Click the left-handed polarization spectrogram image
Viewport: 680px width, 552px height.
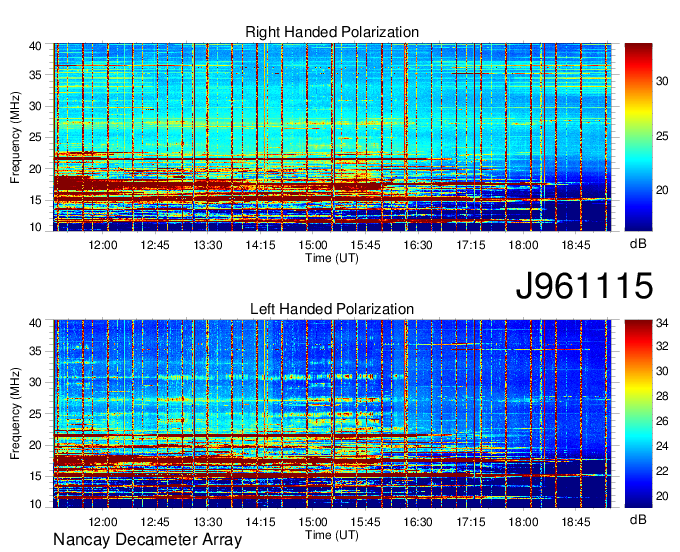332,414
